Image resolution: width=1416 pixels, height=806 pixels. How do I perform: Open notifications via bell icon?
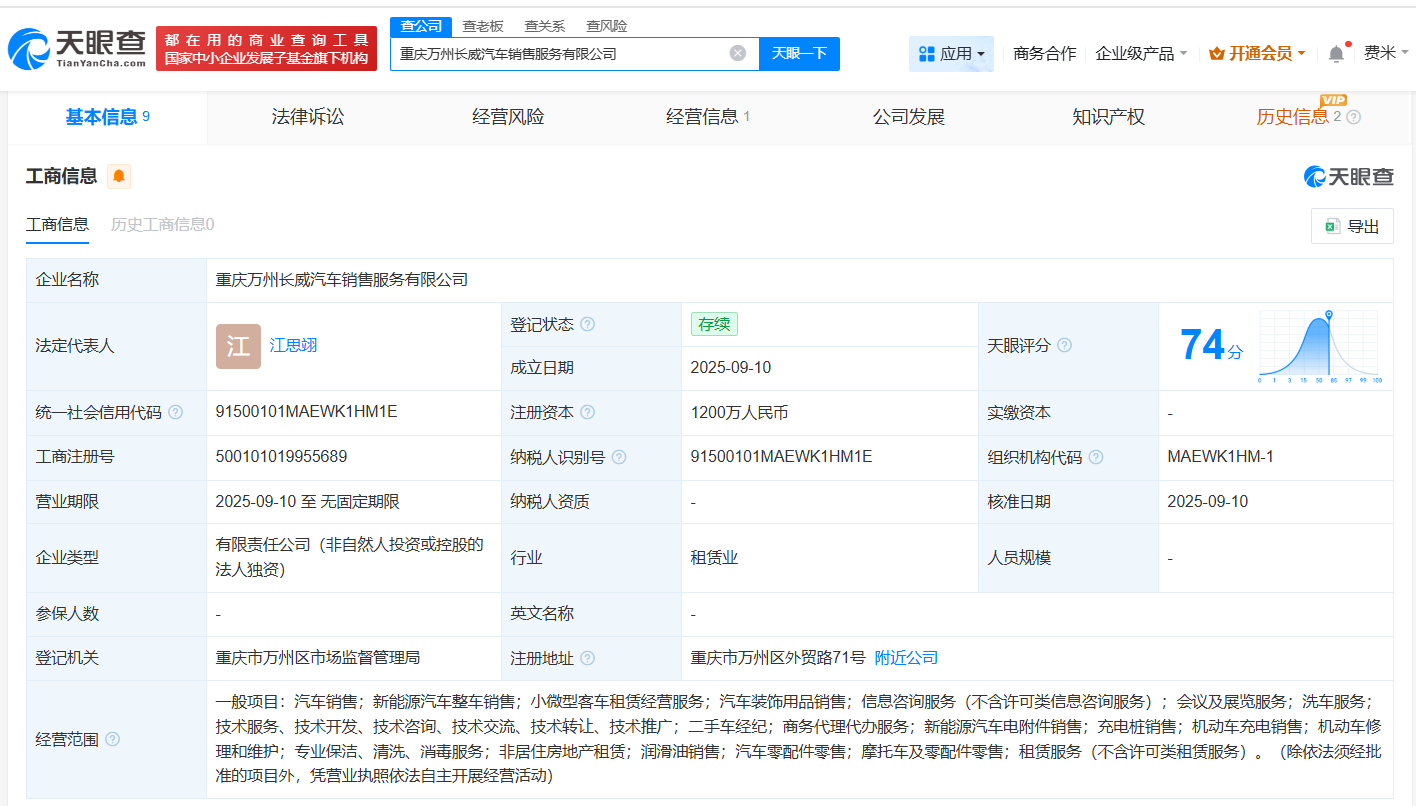pos(1334,53)
